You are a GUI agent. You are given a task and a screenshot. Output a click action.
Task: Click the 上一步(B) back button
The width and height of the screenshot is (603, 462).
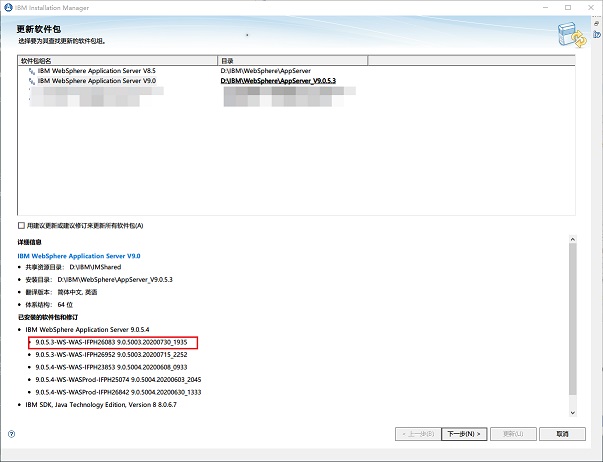[417, 434]
